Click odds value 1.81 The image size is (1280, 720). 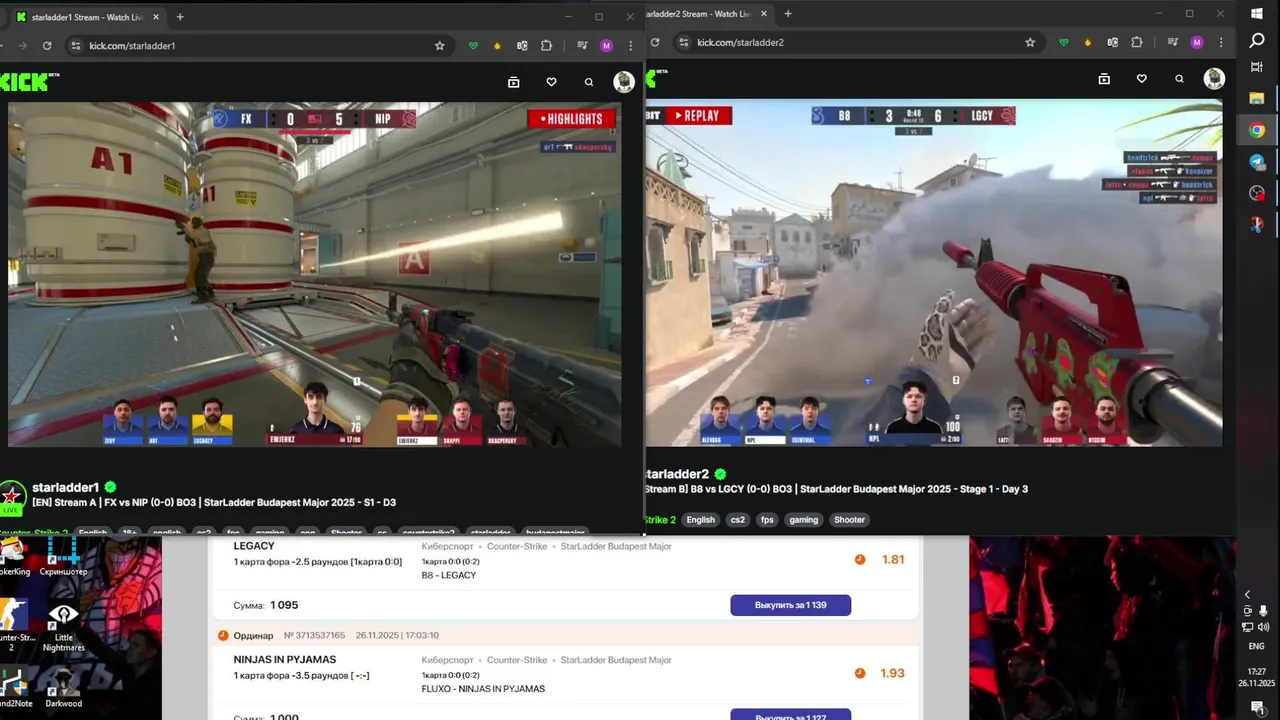(893, 560)
